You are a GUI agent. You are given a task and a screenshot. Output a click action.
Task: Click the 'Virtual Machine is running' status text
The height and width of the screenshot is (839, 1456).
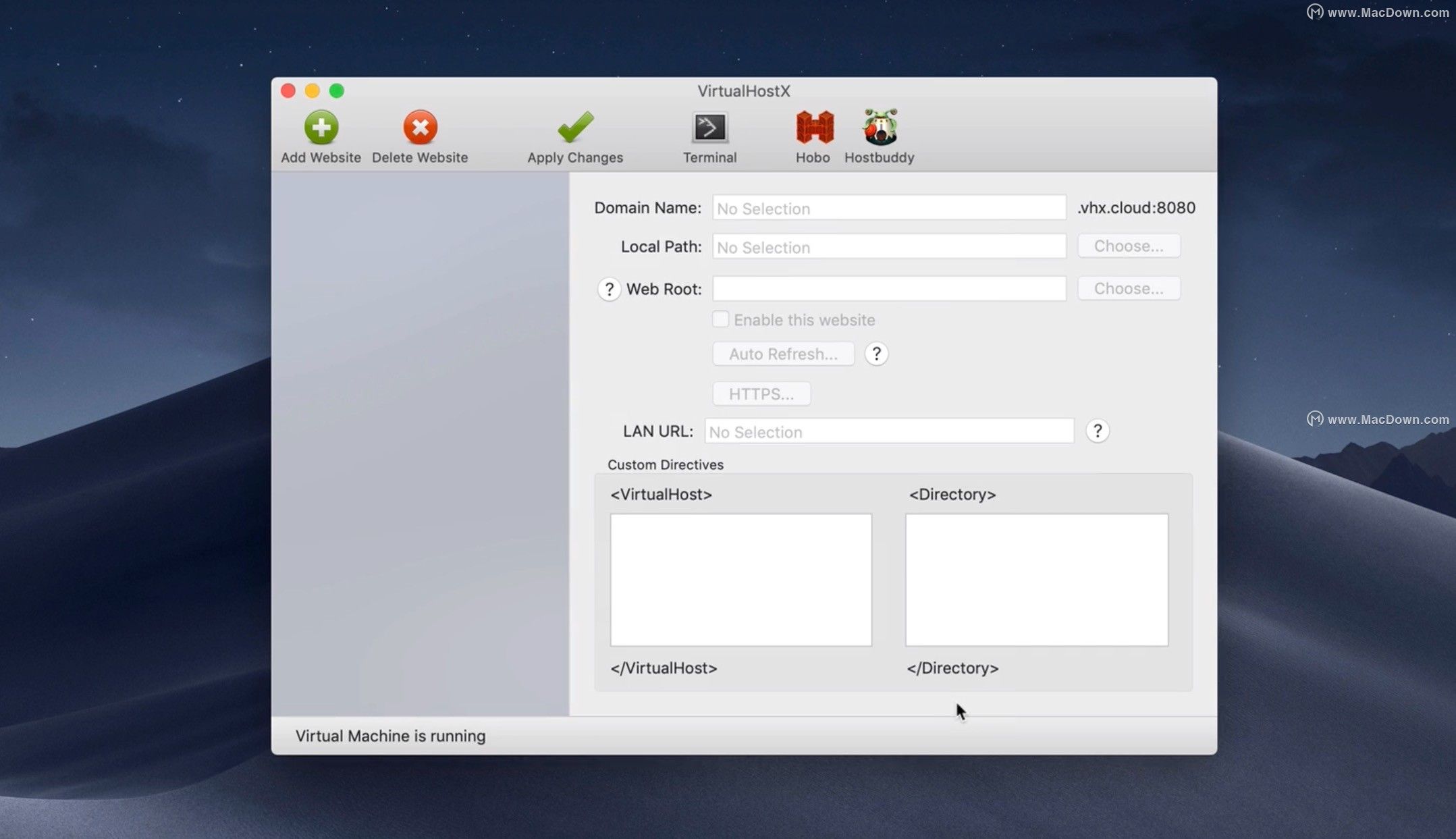pyautogui.click(x=390, y=736)
